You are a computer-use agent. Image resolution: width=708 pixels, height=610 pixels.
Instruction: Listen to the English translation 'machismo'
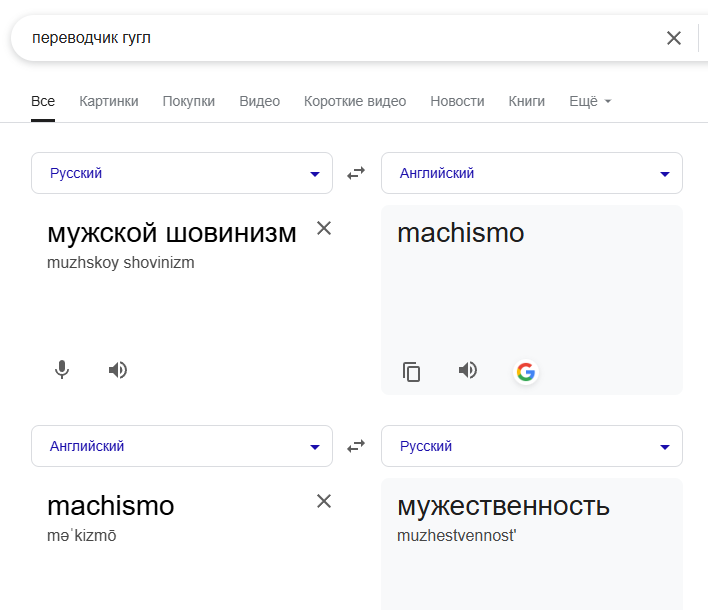click(468, 370)
